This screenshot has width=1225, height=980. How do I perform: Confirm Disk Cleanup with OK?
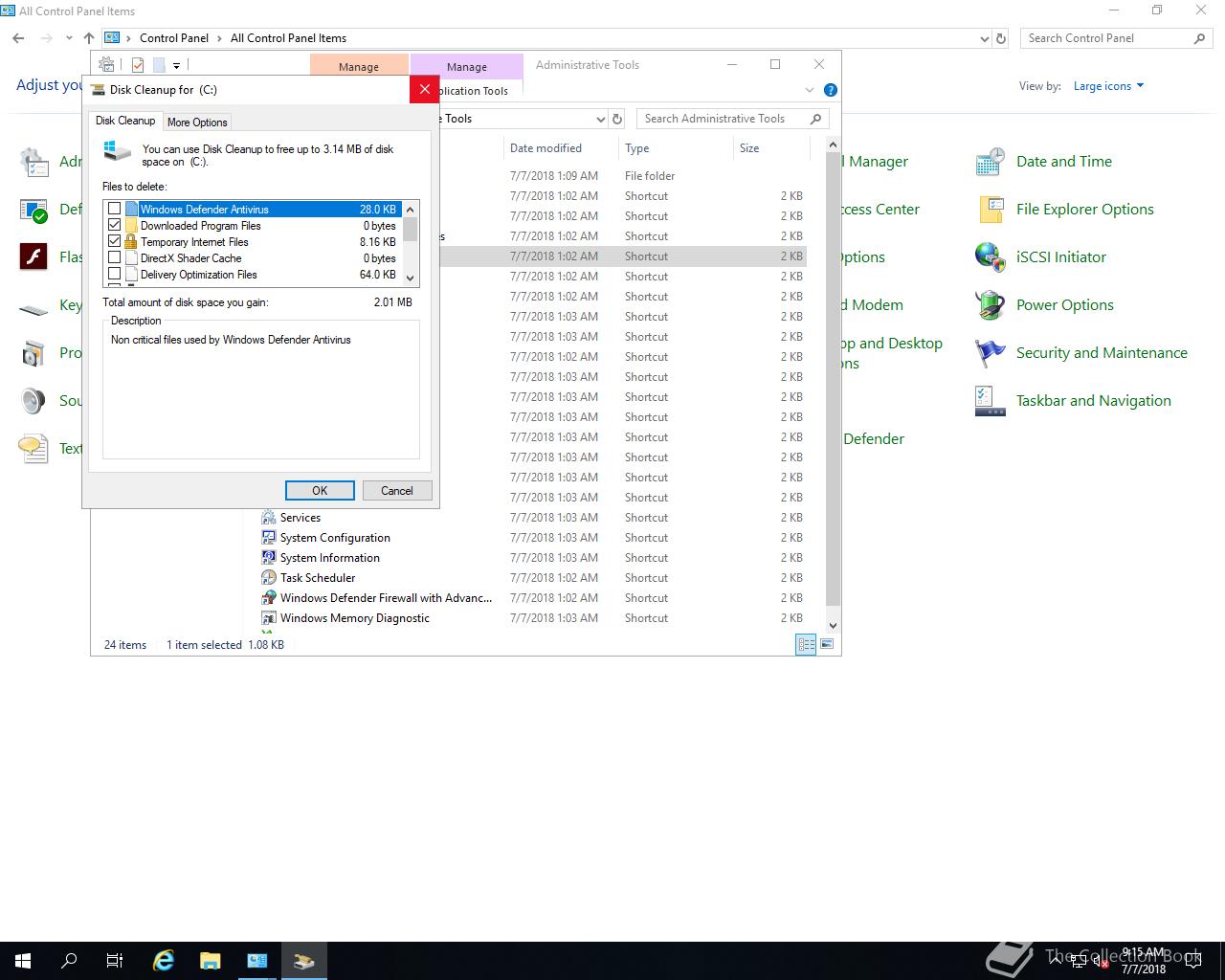[320, 490]
